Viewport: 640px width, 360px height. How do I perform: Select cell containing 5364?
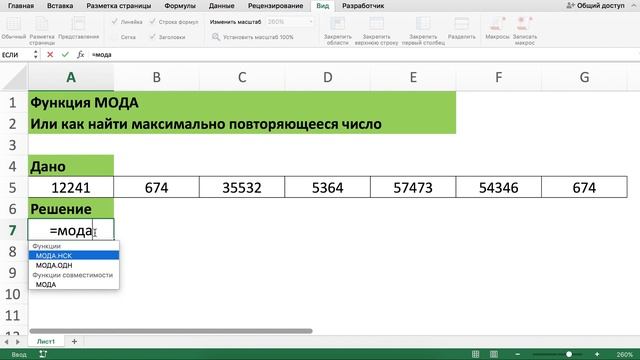[327, 187]
